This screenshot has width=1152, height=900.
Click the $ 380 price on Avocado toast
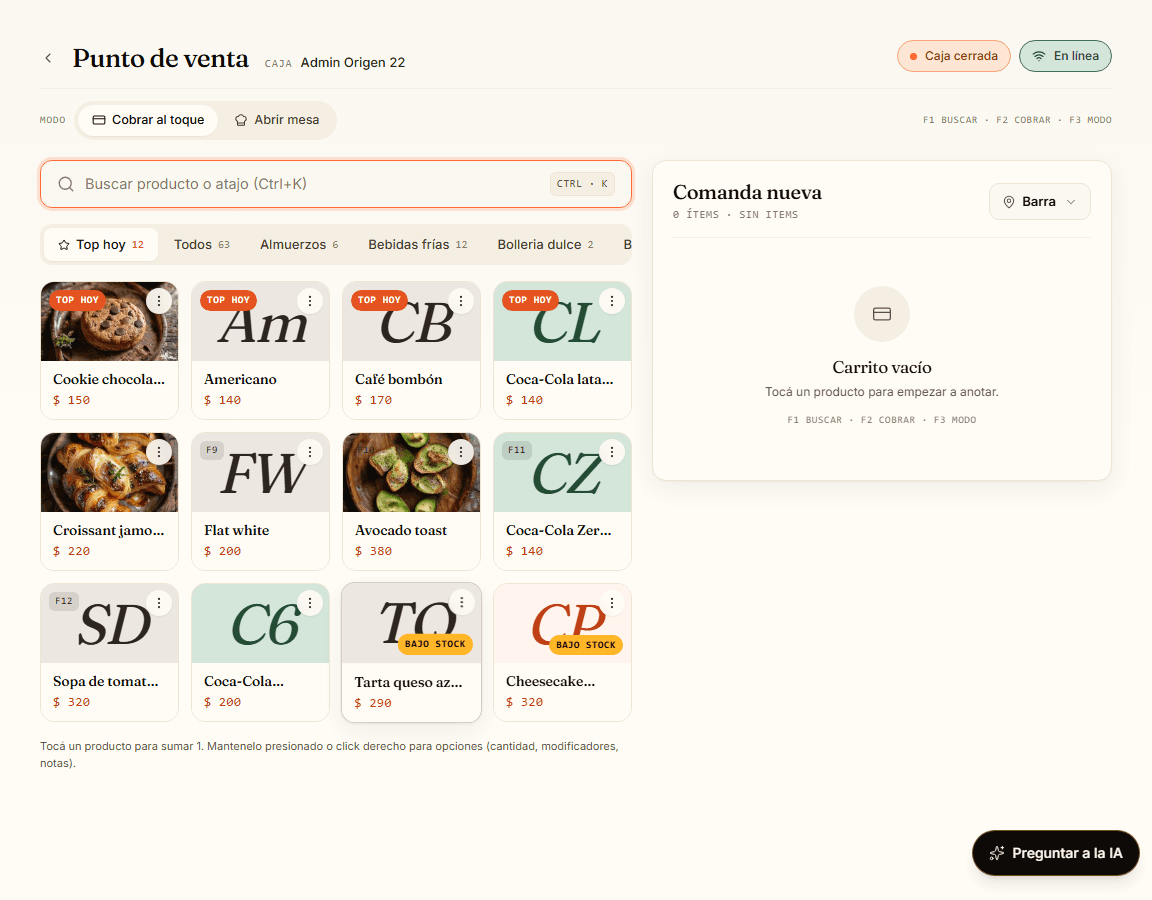coord(373,551)
